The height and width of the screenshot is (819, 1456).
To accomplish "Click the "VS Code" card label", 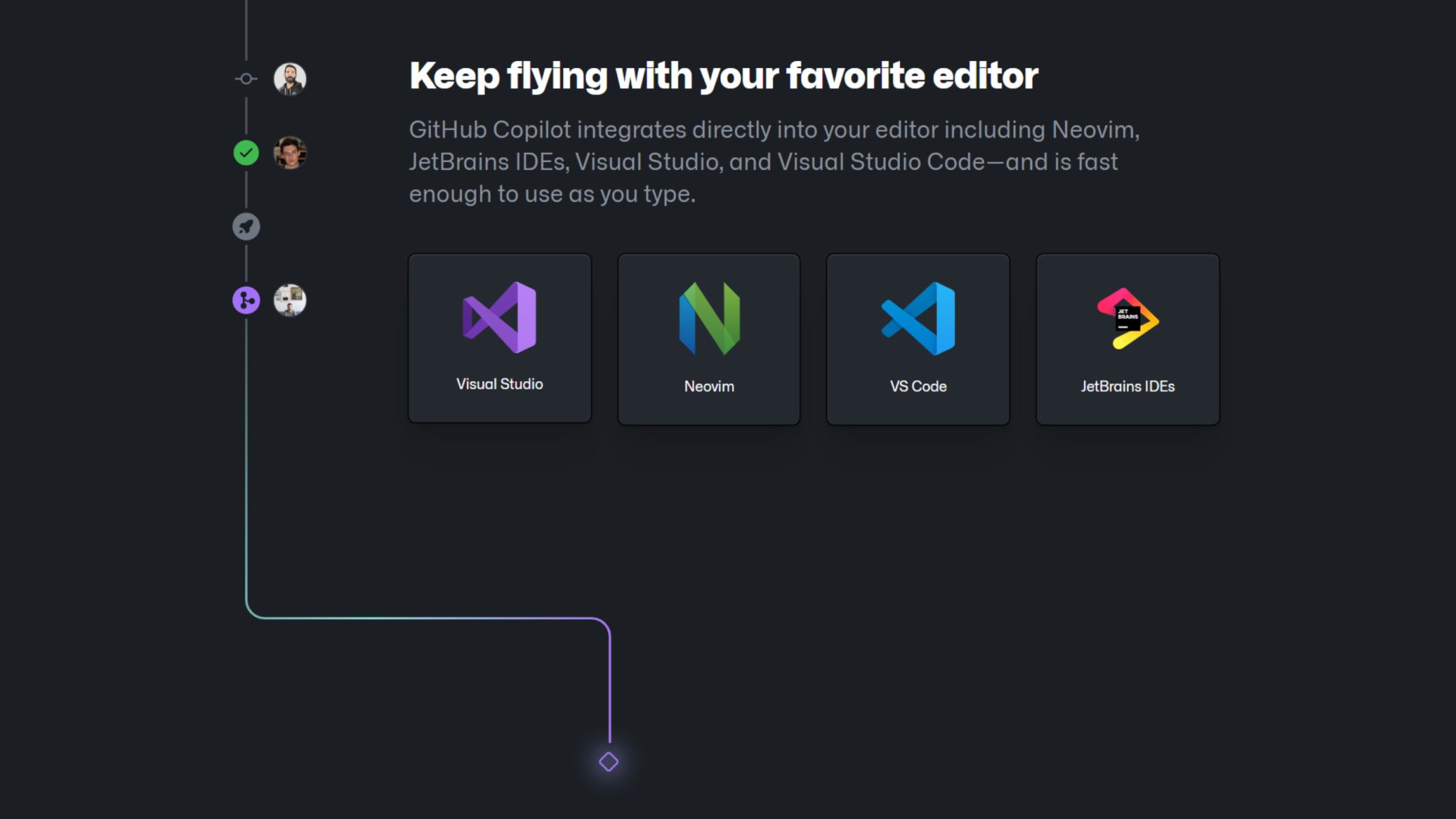I will point(918,386).
